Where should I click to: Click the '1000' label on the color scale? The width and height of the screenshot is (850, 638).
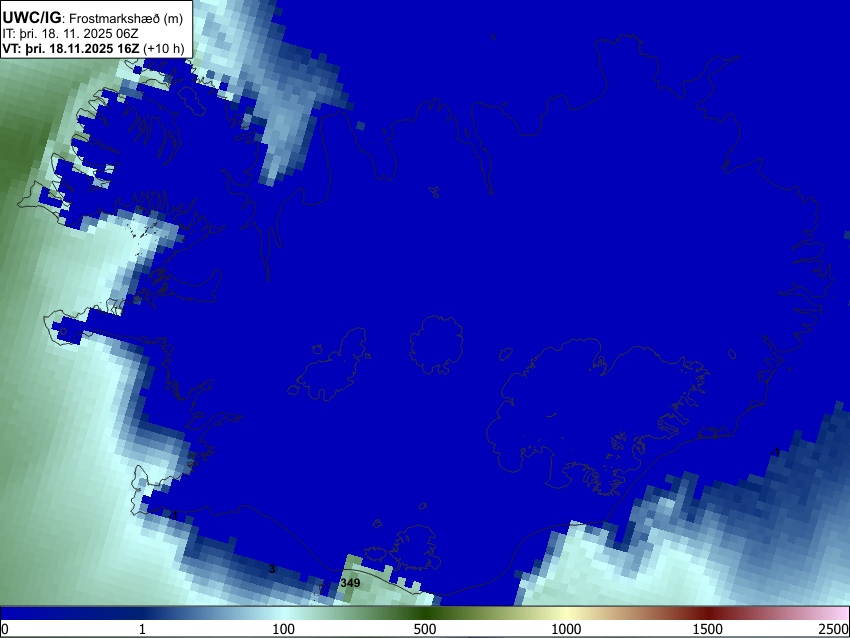pyautogui.click(x=566, y=629)
